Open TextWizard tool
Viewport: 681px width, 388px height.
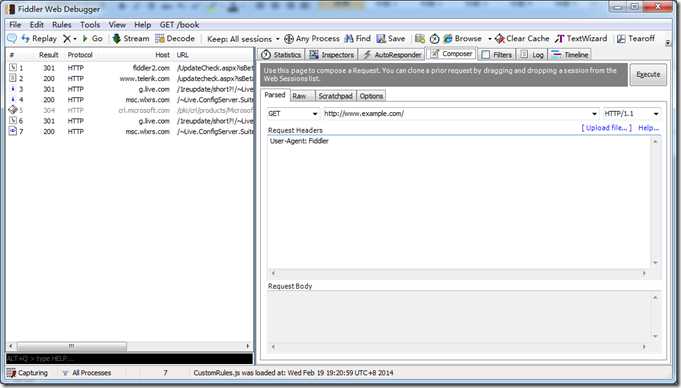(581, 39)
